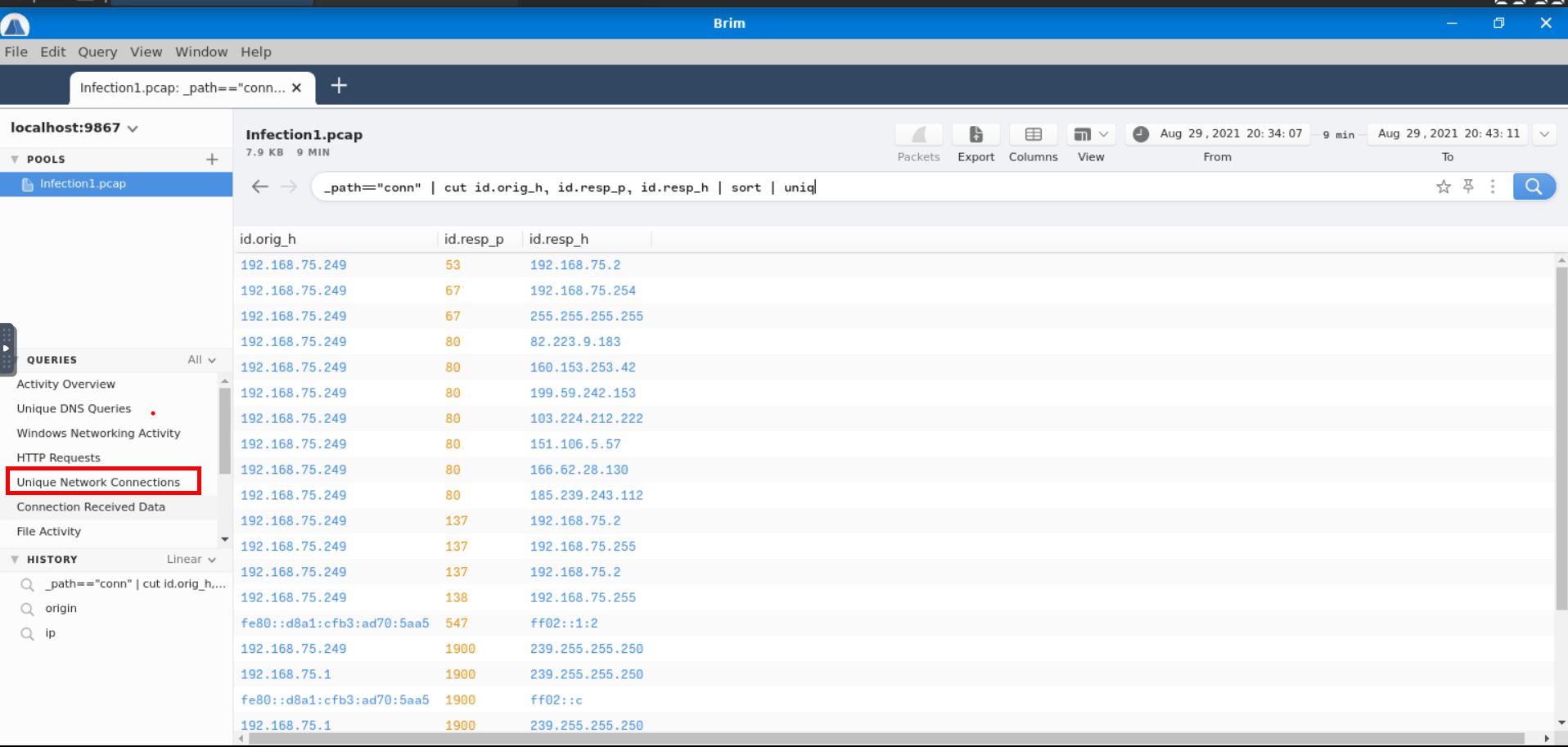Expand the View dropdown

tap(1091, 135)
